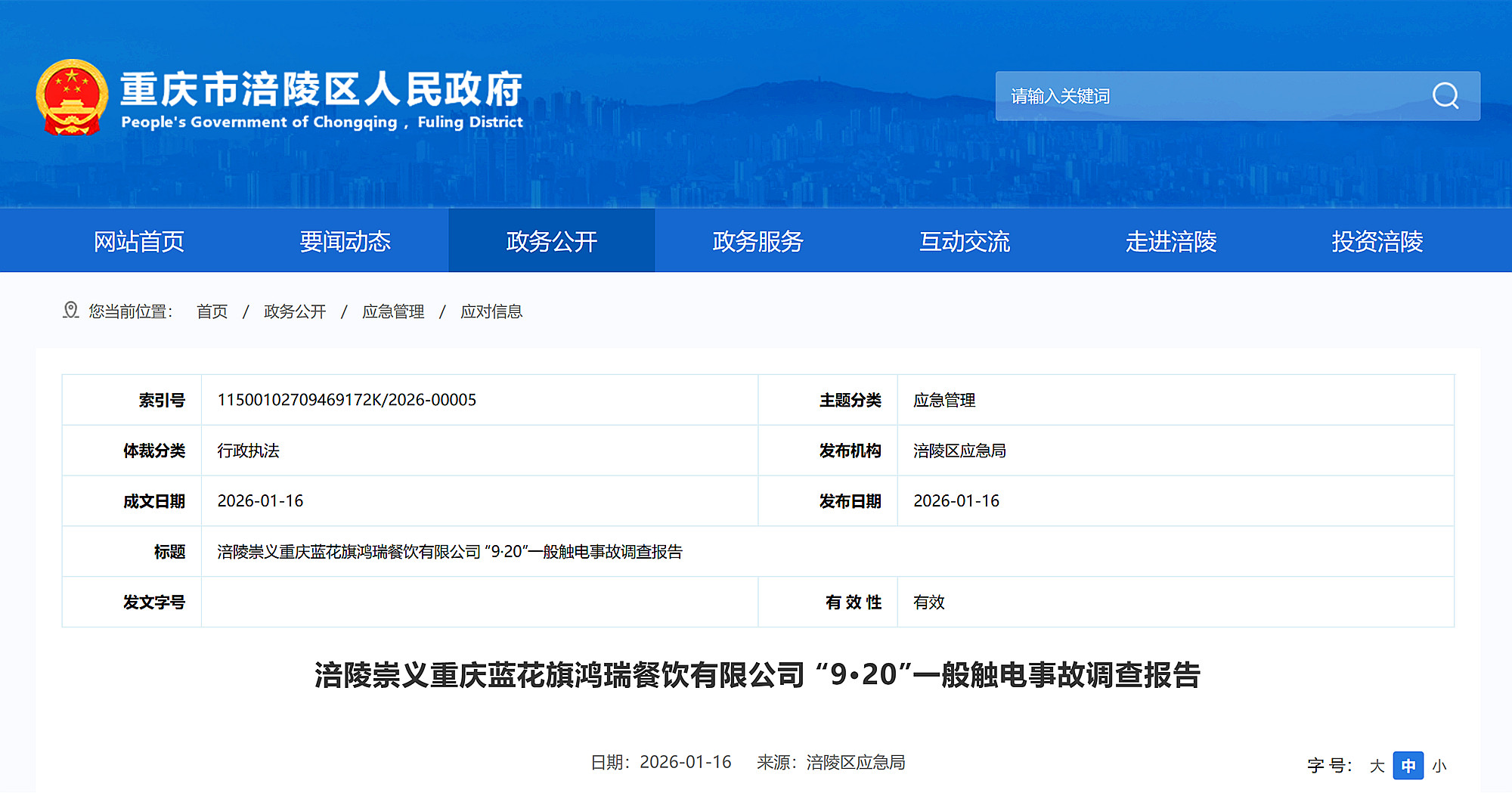The width and height of the screenshot is (1512, 793).
Task: Click the 行政执法 category value
Action: point(249,451)
